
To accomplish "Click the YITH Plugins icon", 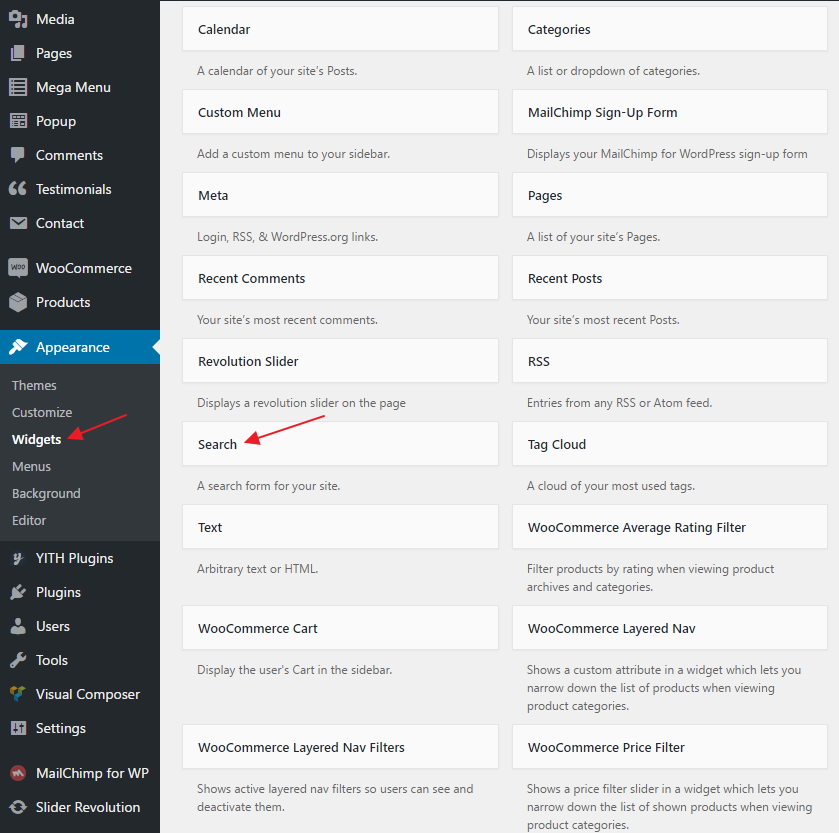I will click(x=18, y=559).
